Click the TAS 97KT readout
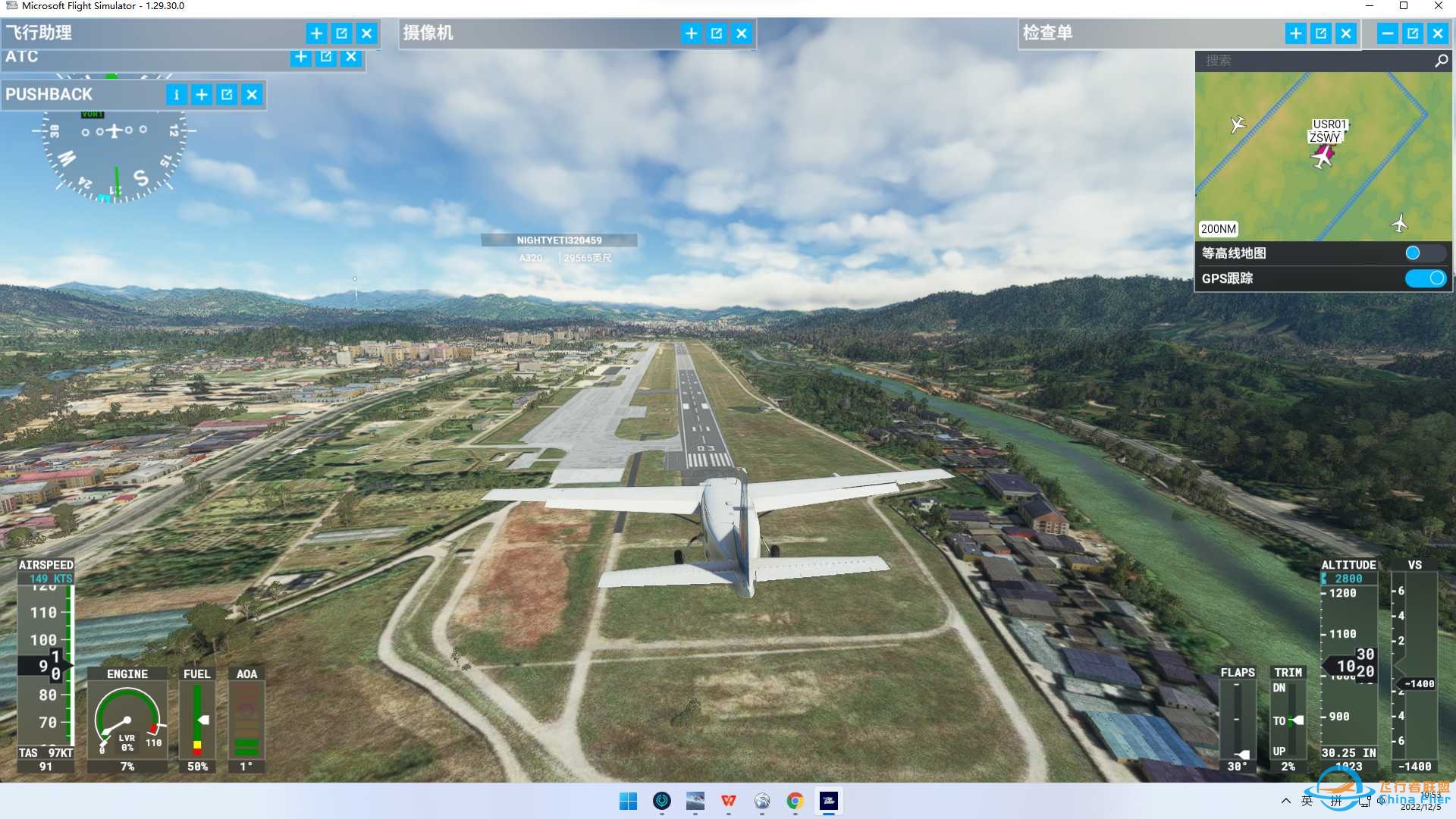Viewport: 1456px width, 819px height. point(46,753)
